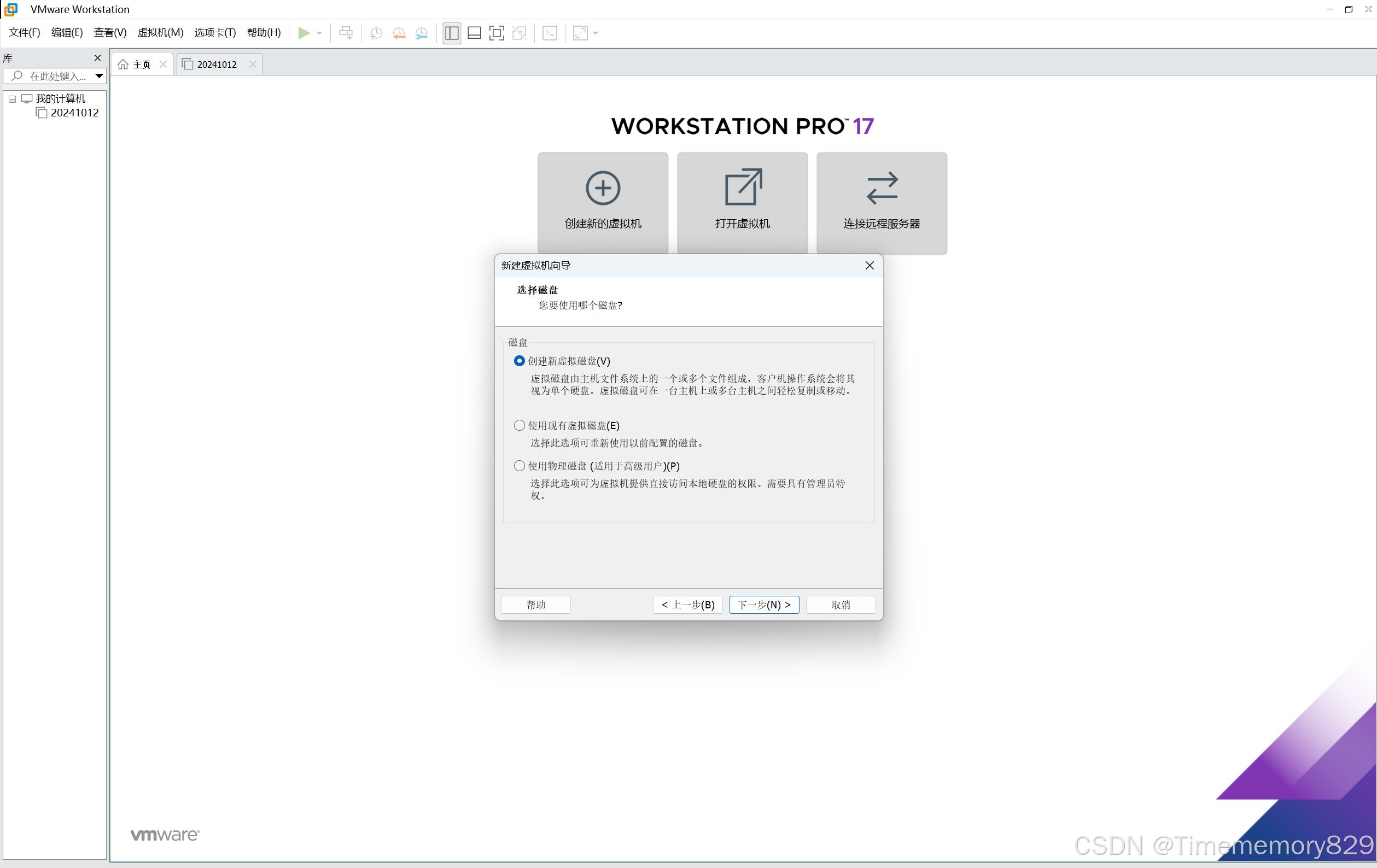The height and width of the screenshot is (868, 1377).
Task: Click the search magnifier icon in library
Action: 17,75
